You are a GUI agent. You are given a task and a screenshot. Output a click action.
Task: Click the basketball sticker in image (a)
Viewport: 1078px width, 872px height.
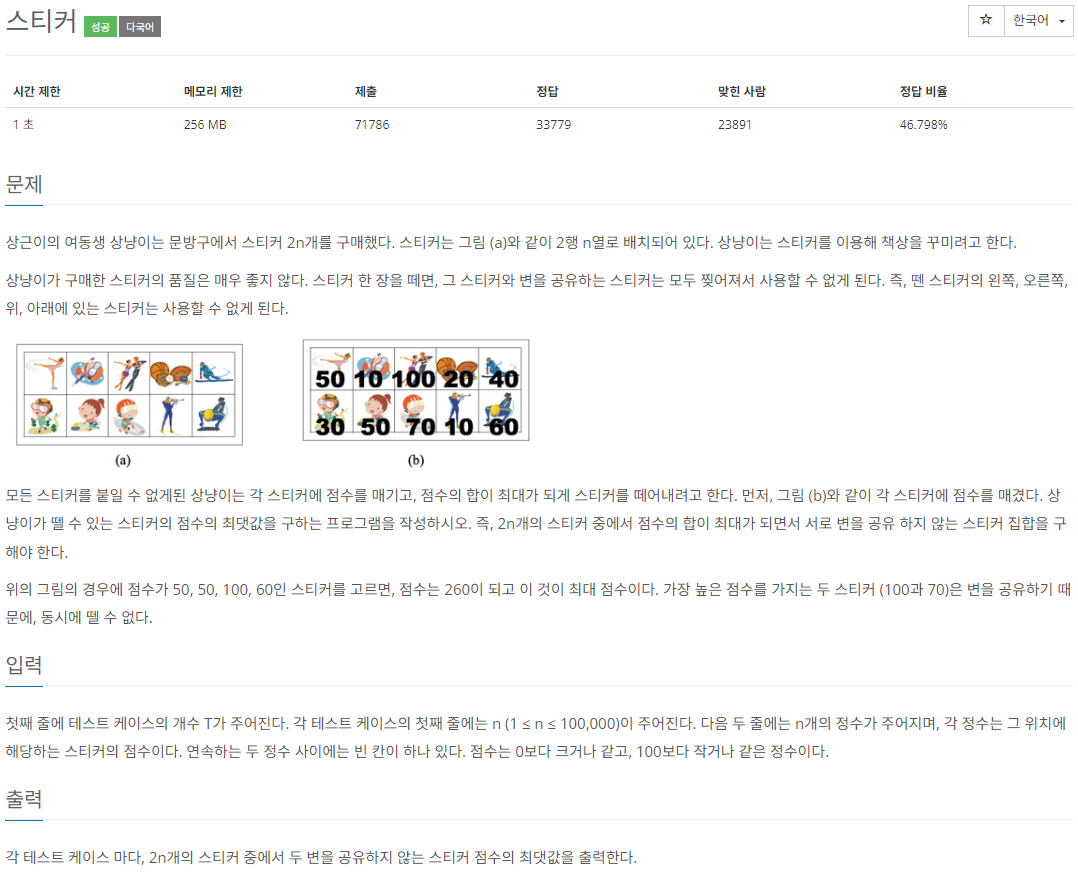170,373
